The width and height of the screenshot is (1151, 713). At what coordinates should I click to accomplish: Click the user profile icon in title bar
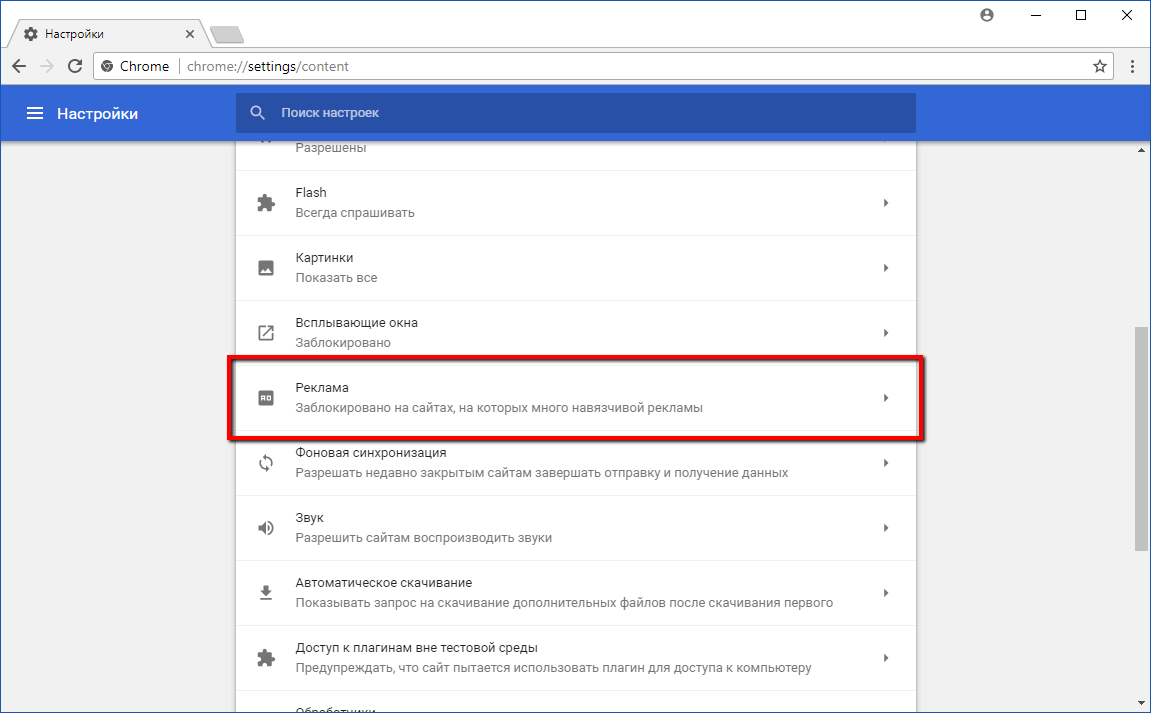click(x=987, y=15)
